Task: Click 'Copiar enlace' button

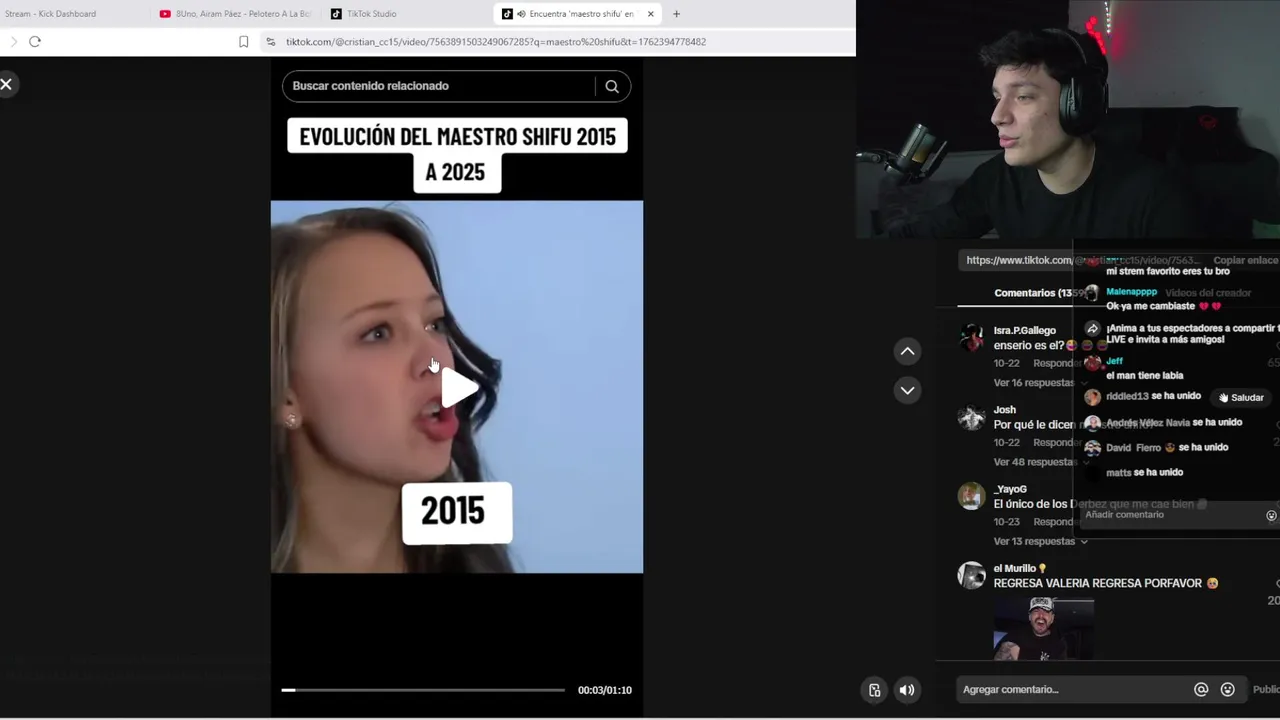Action: click(x=1245, y=260)
